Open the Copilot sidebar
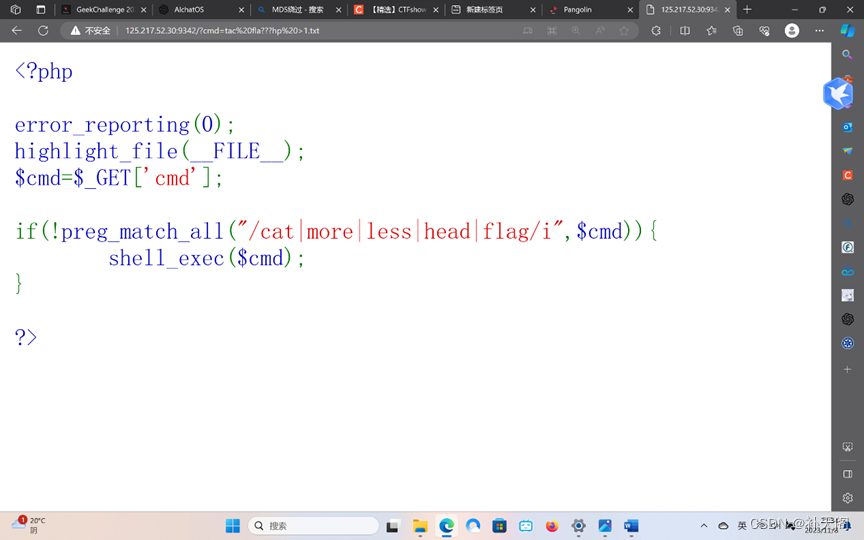This screenshot has width=864, height=540. [x=847, y=31]
